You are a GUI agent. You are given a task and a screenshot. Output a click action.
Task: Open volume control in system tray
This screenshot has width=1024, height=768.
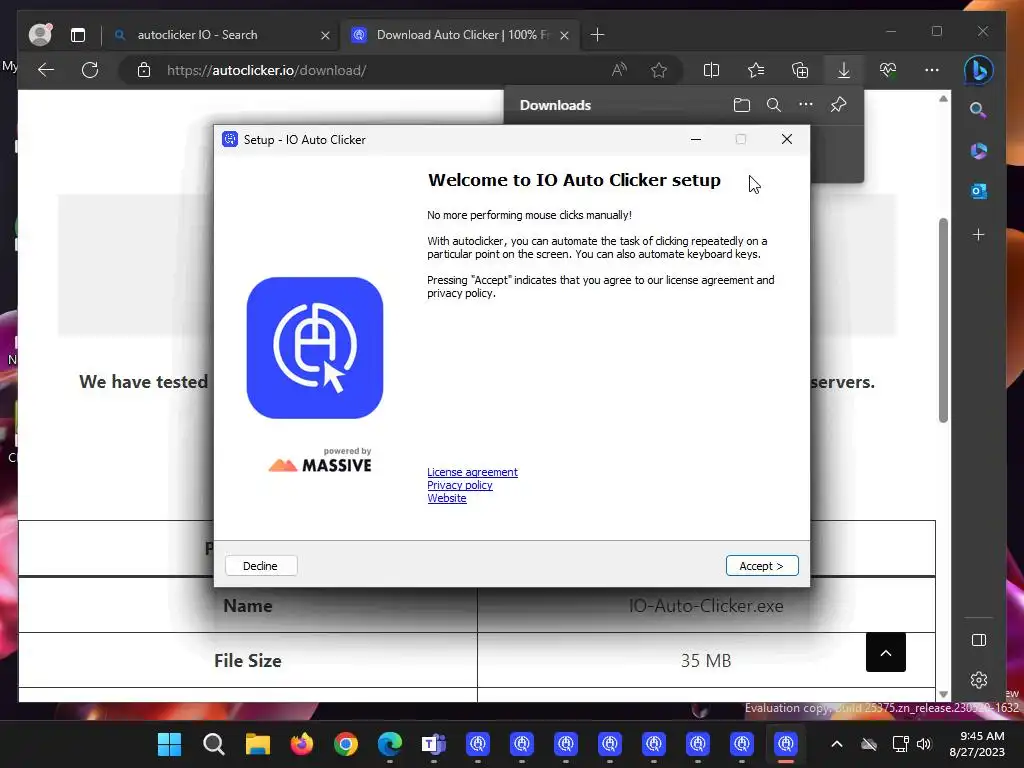pyautogui.click(x=924, y=744)
